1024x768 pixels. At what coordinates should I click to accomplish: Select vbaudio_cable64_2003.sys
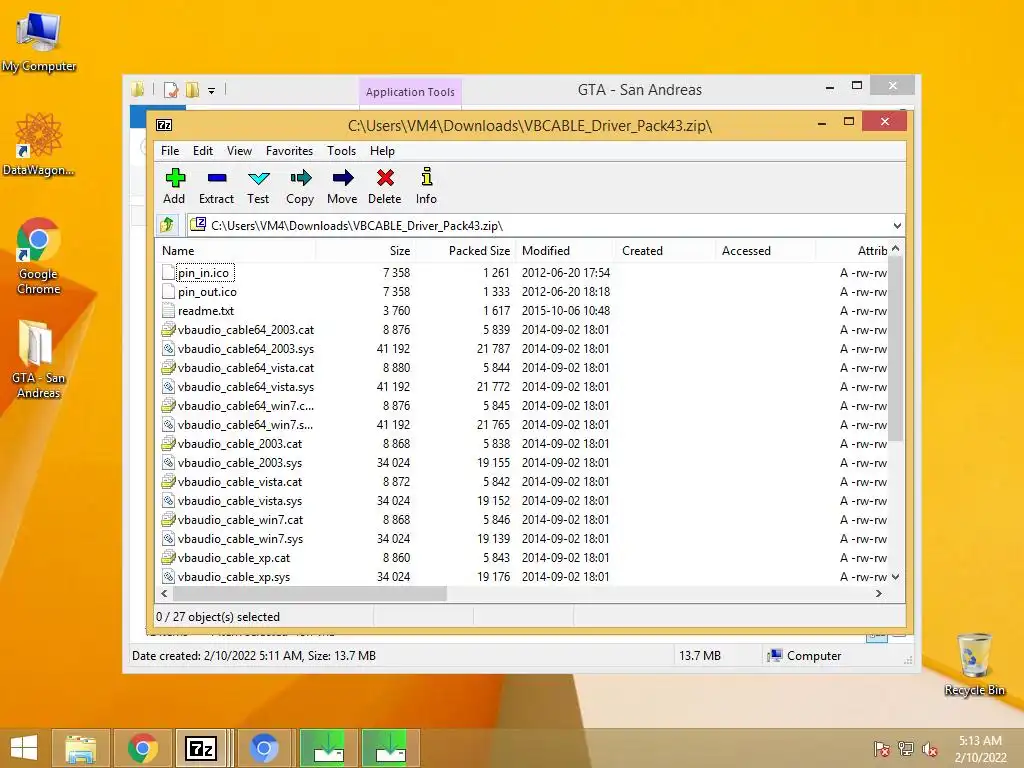tap(246, 349)
